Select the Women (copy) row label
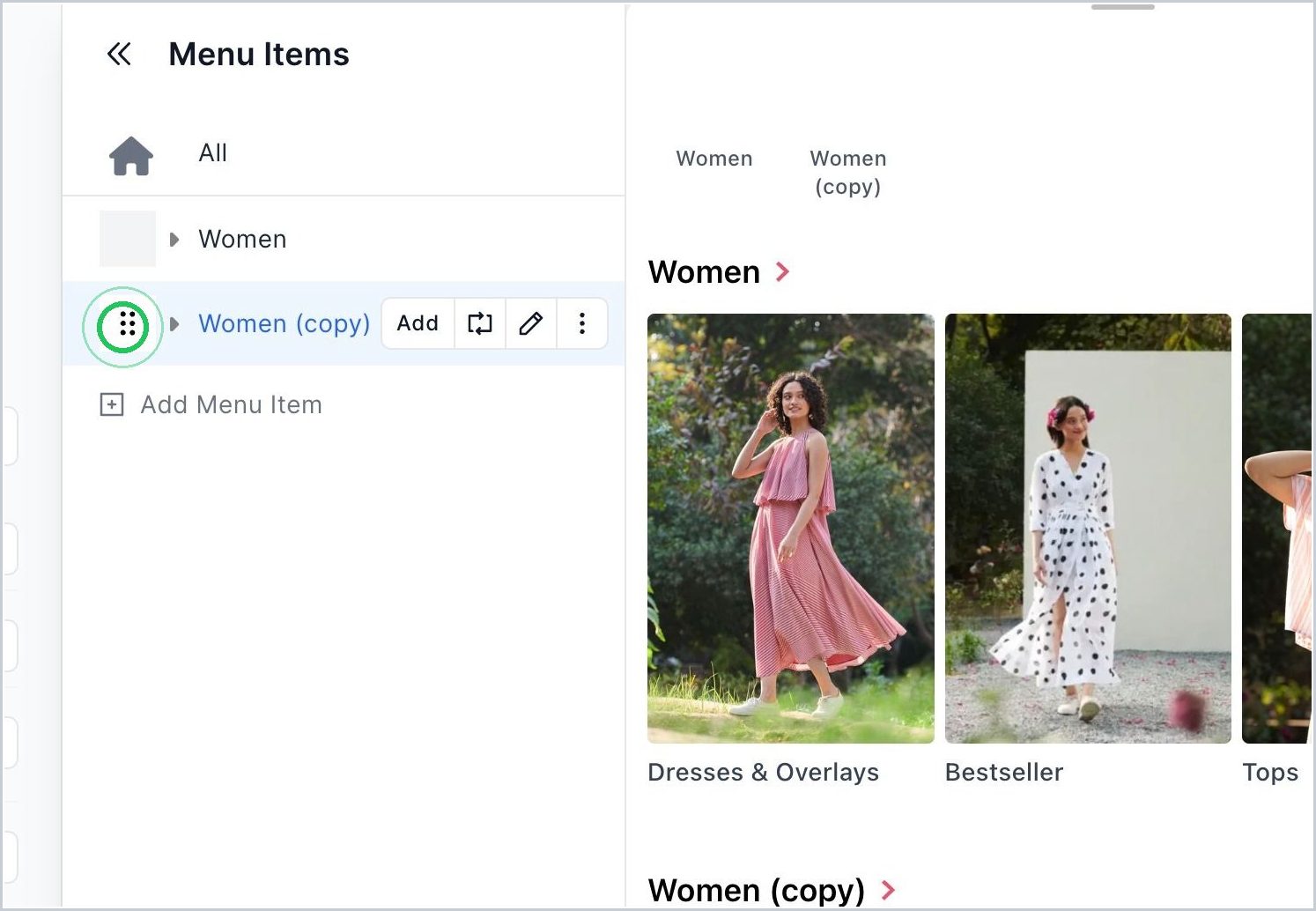The image size is (1316, 911). tap(285, 324)
